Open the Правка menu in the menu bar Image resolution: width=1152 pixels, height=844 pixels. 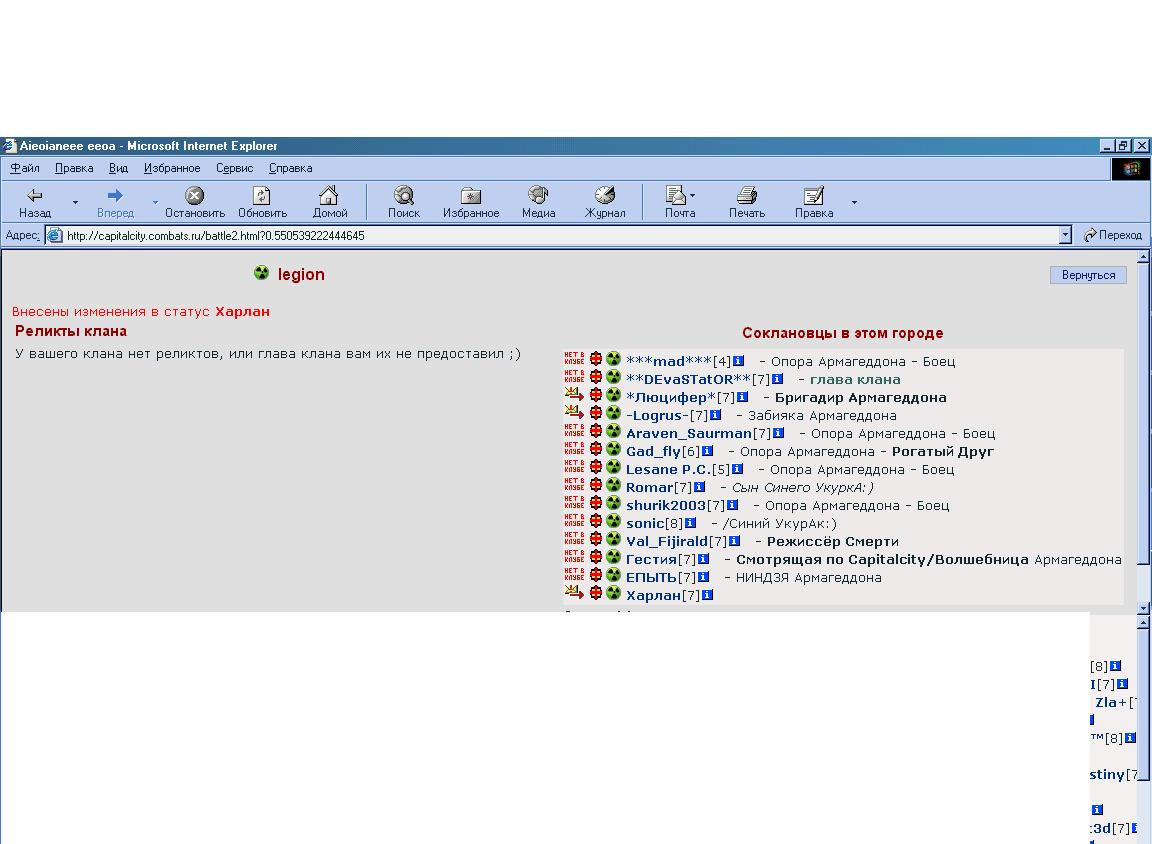click(74, 168)
